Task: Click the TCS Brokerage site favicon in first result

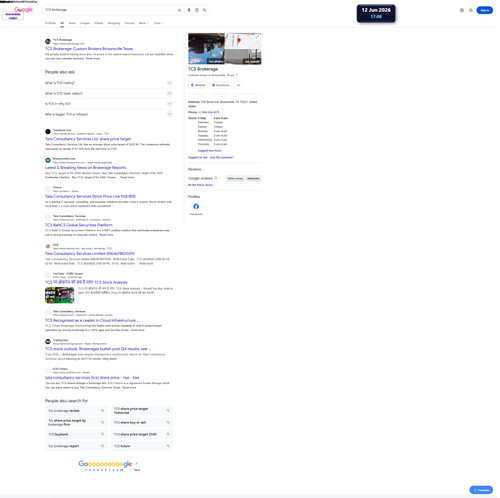Action: tap(48, 41)
